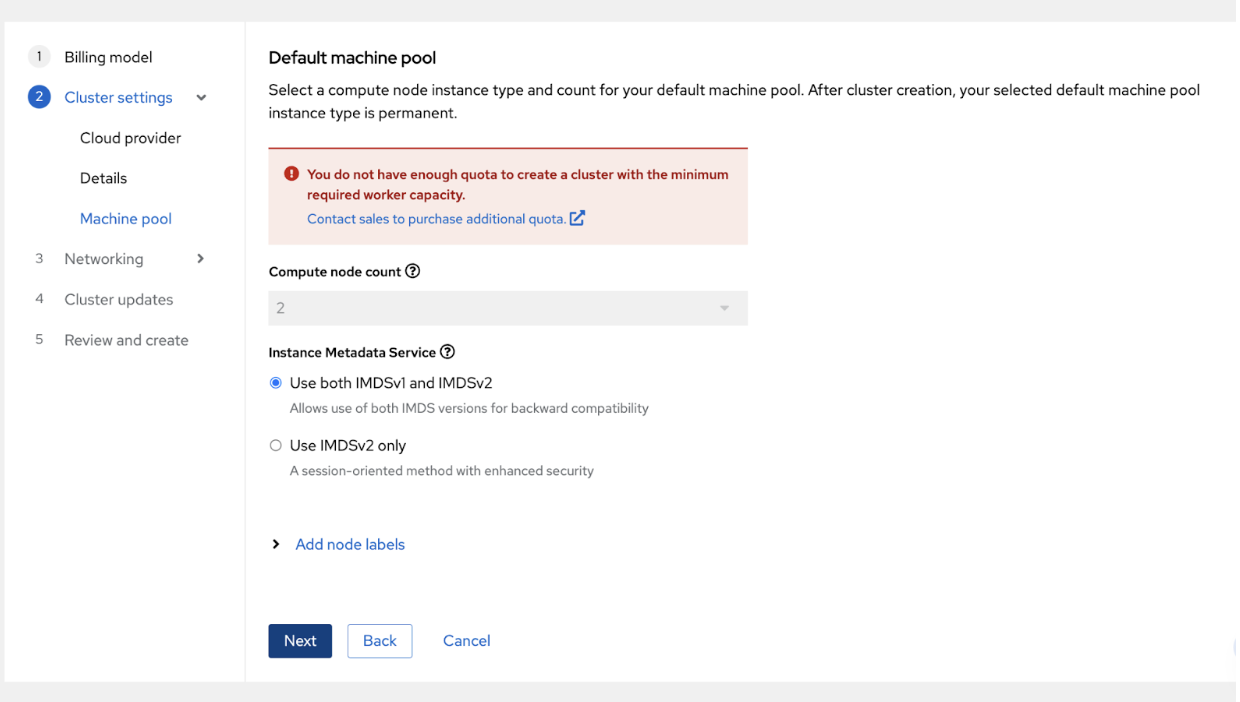The image size is (1240, 702).
Task: Open the Details sub-step
Action: (103, 178)
